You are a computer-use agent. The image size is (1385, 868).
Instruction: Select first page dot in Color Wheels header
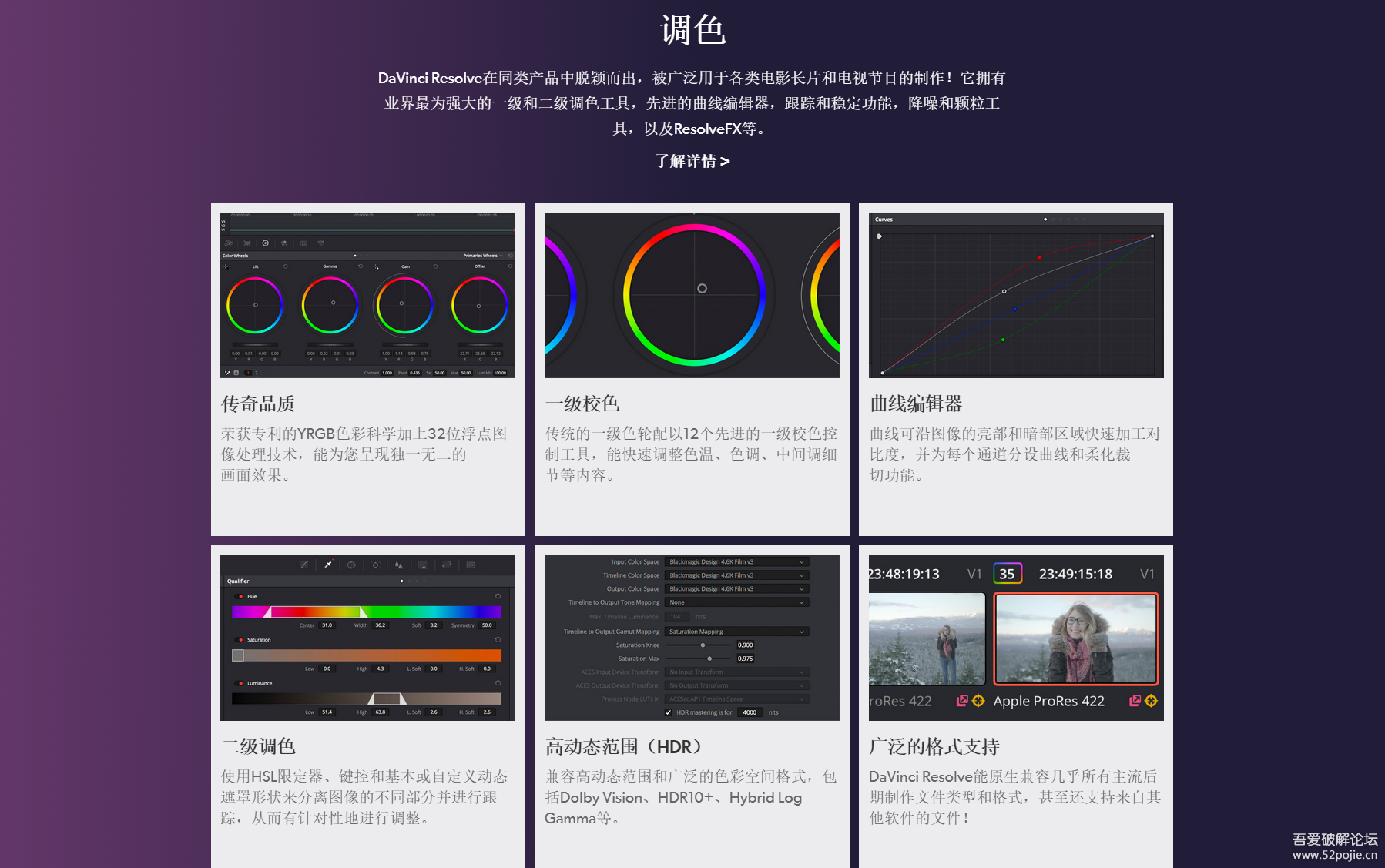tap(355, 256)
